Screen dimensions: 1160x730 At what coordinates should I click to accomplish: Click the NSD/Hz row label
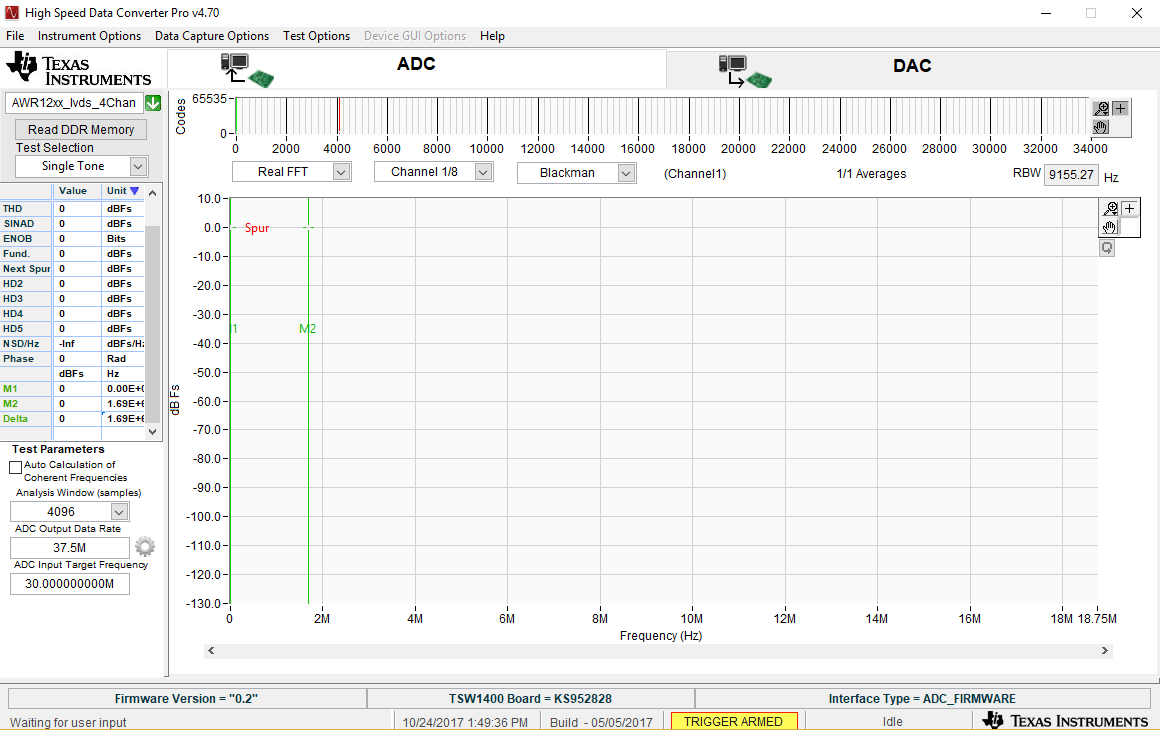(21, 343)
